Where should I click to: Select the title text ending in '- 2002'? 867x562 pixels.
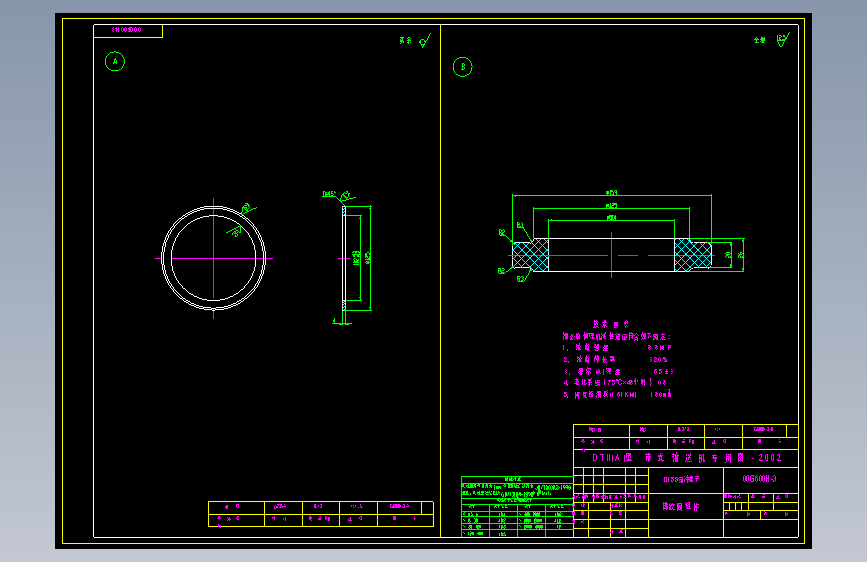687,458
